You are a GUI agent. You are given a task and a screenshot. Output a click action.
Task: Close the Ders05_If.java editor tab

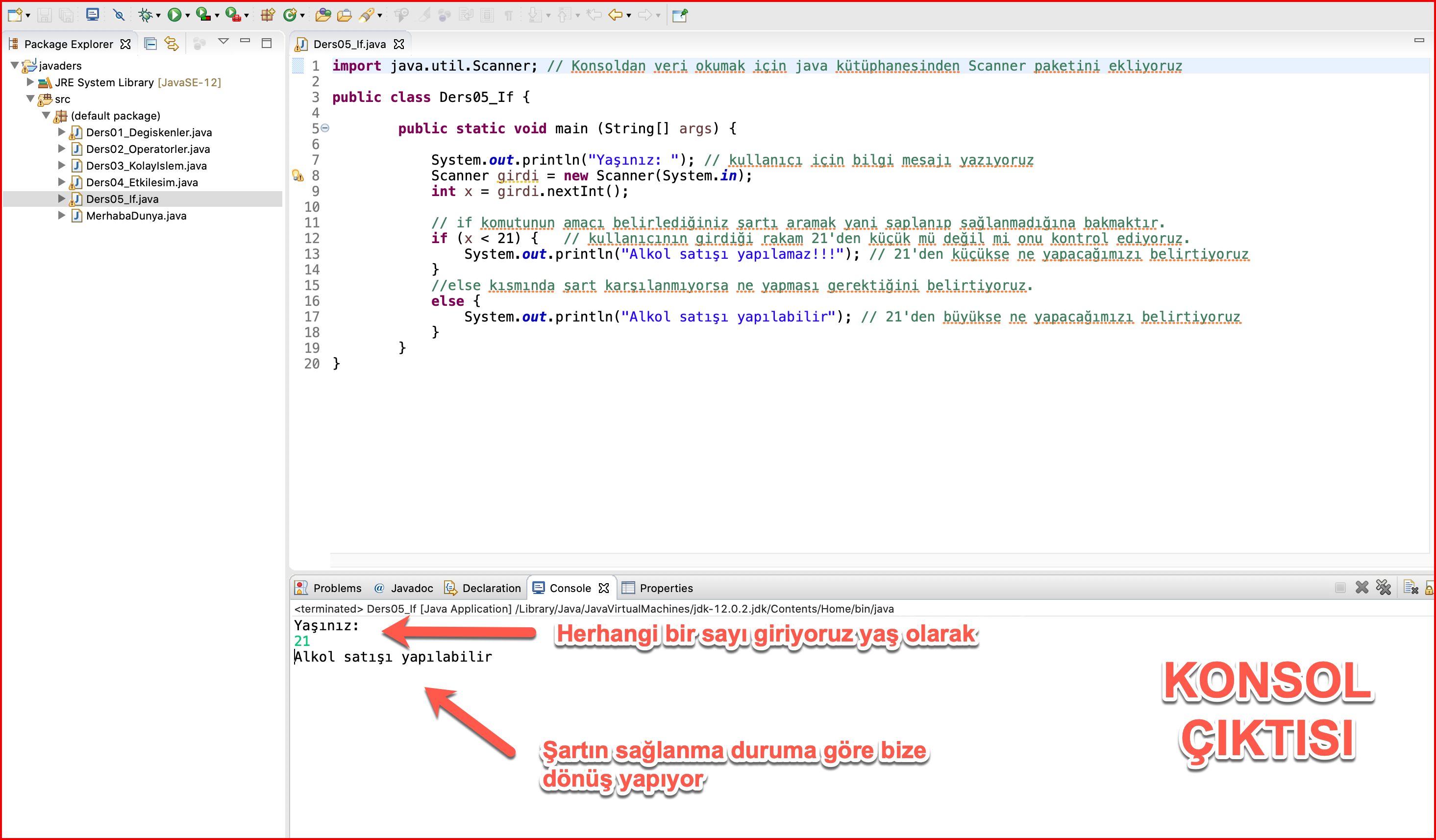[399, 44]
